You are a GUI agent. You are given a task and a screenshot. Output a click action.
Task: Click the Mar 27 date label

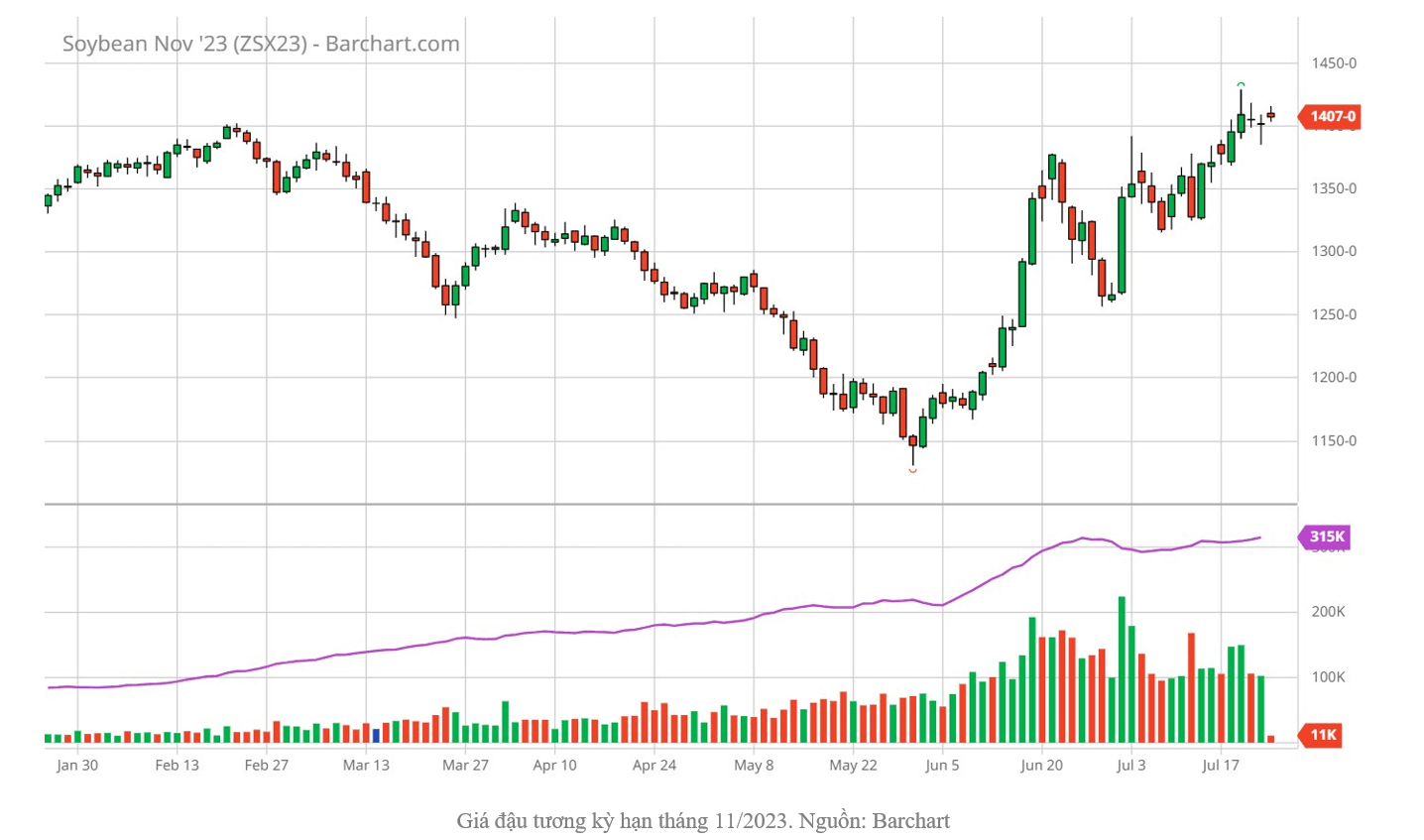point(465,765)
